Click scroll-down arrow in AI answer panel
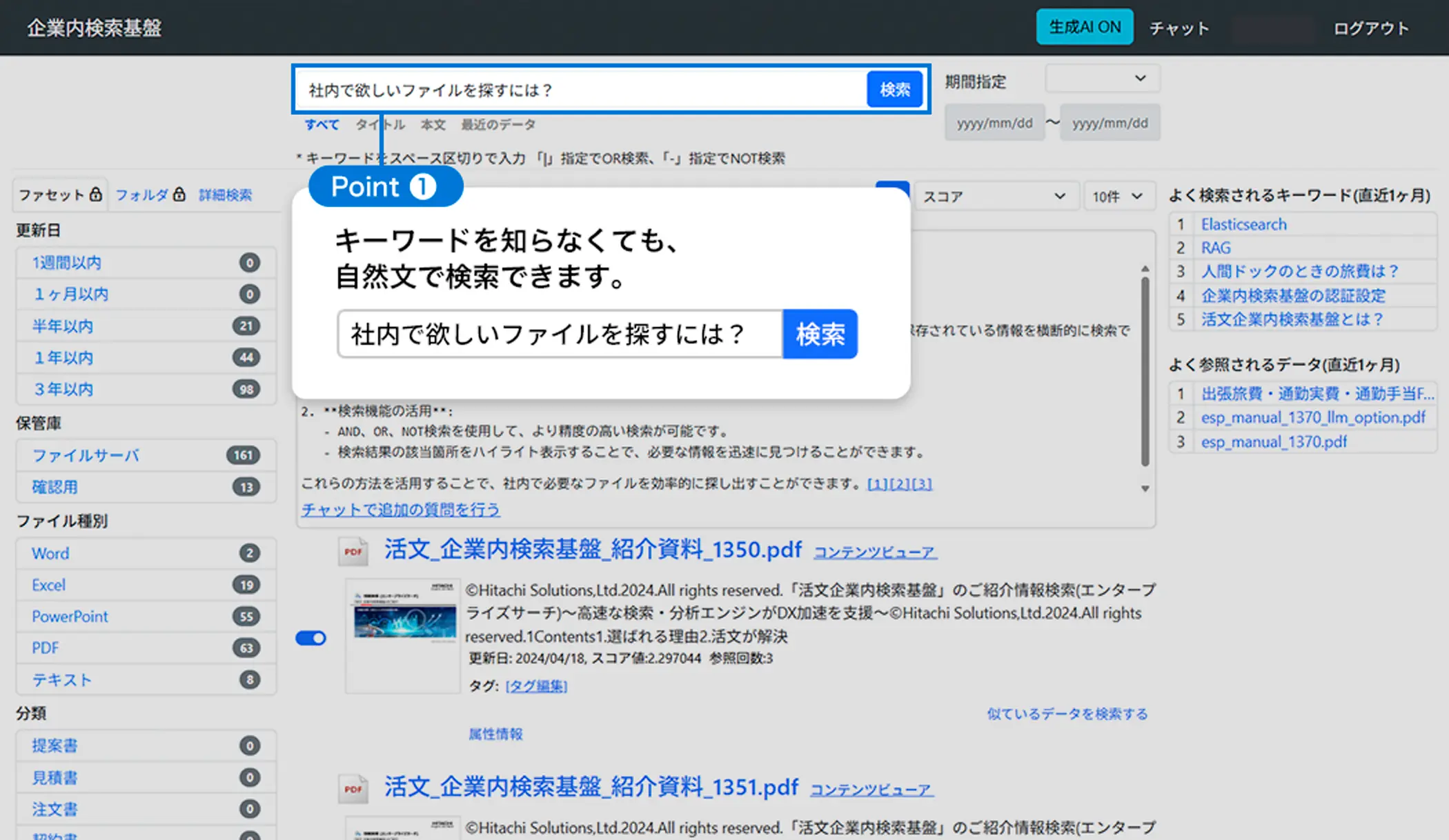This screenshot has height=840, width=1449. (x=1145, y=489)
